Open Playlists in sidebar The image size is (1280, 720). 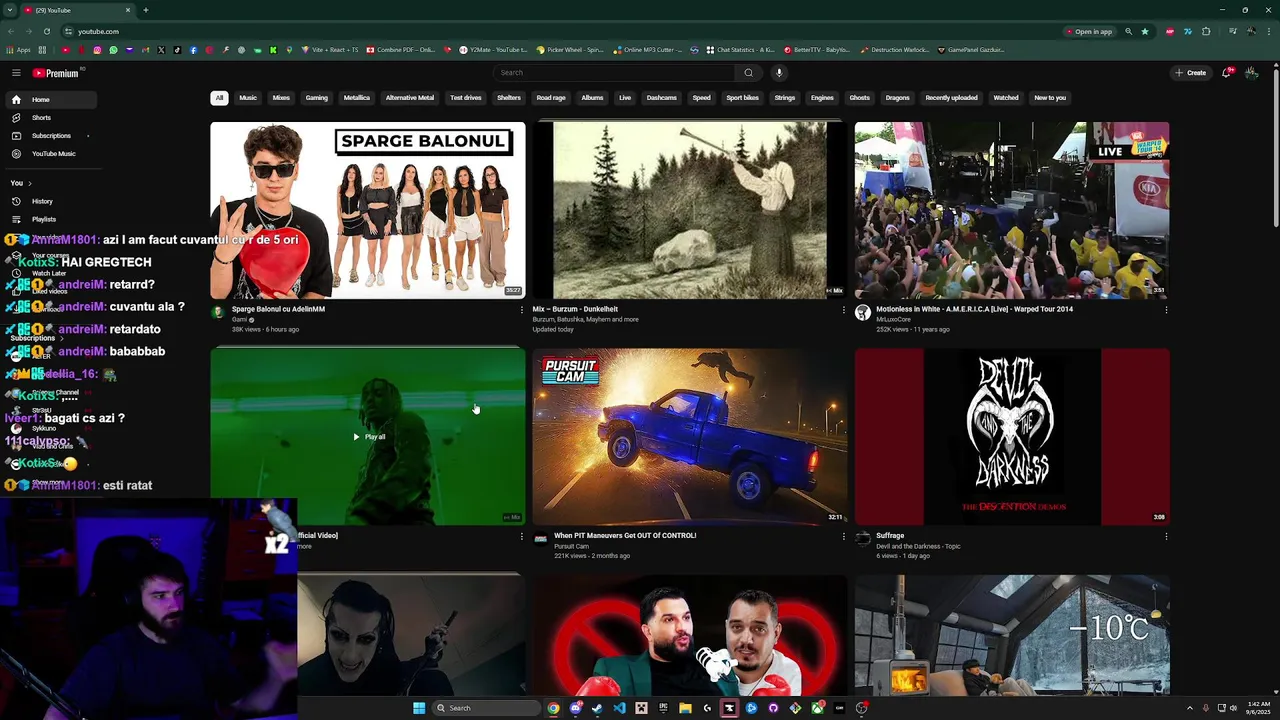pos(50,219)
